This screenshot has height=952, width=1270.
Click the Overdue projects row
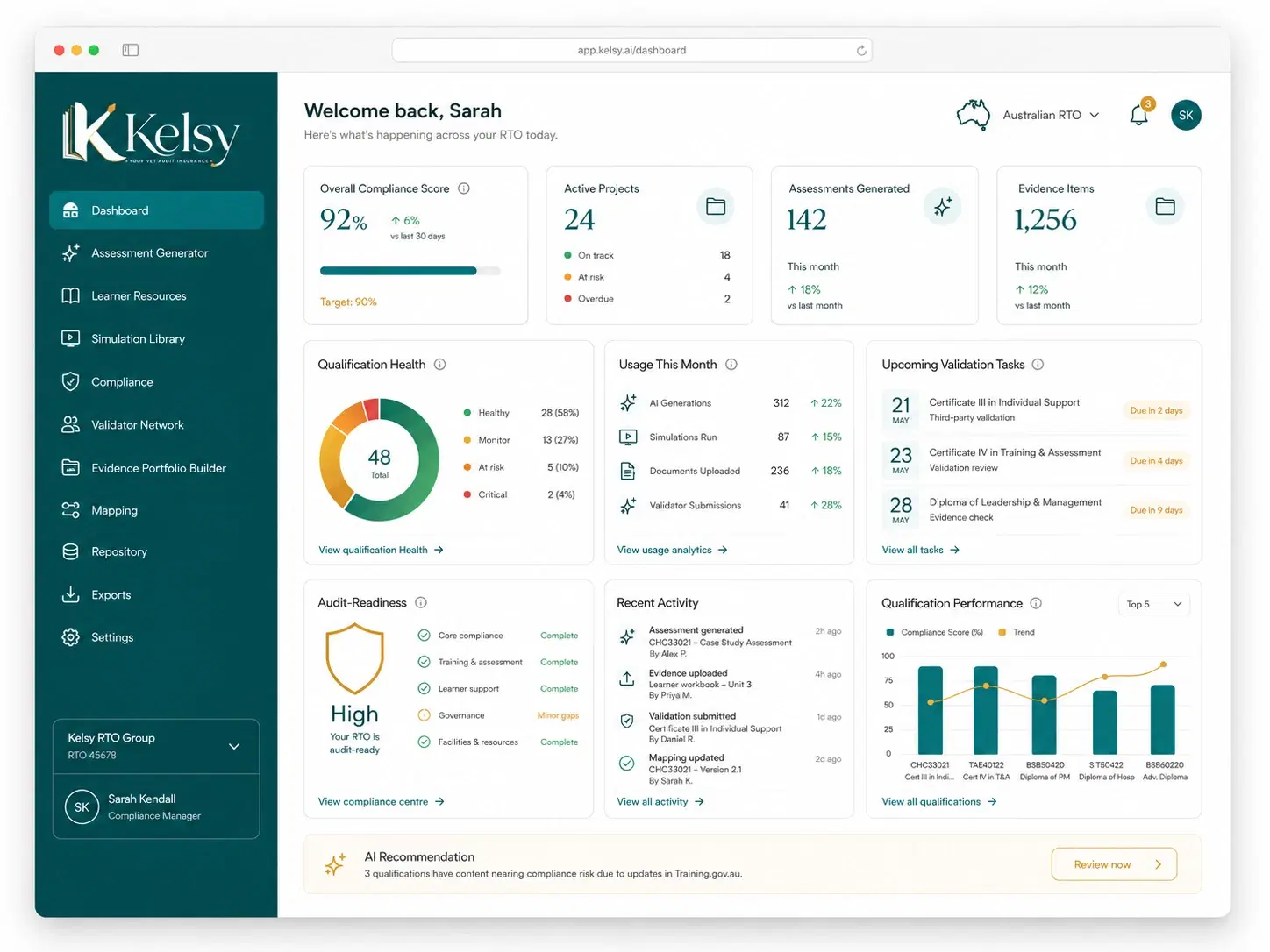[x=647, y=299]
